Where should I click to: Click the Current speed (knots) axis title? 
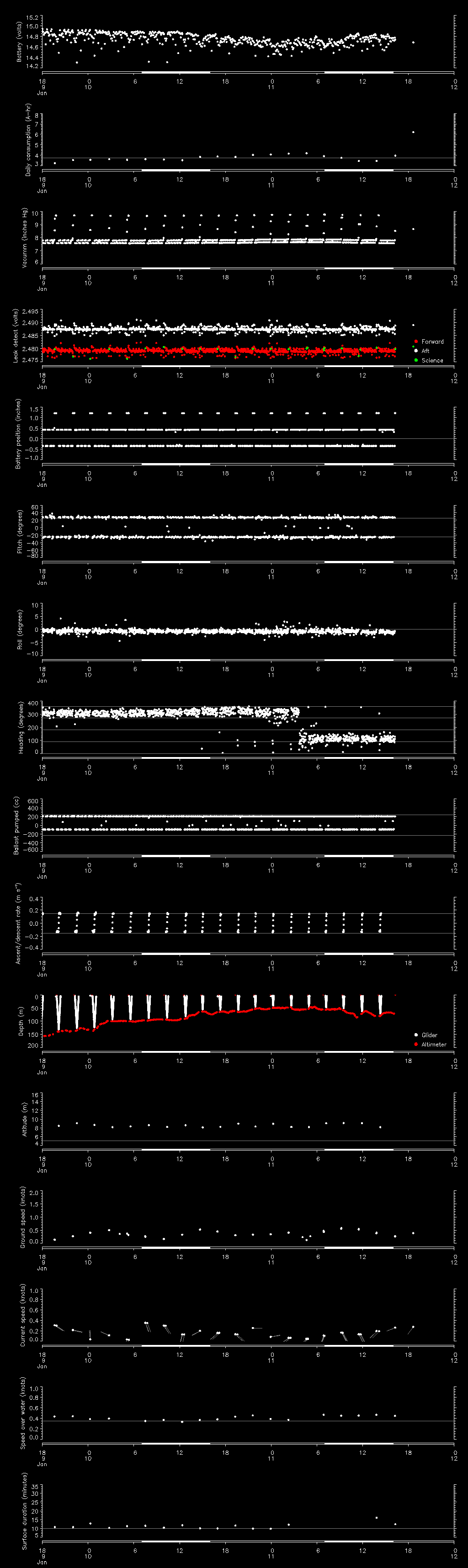[x=23, y=1315]
